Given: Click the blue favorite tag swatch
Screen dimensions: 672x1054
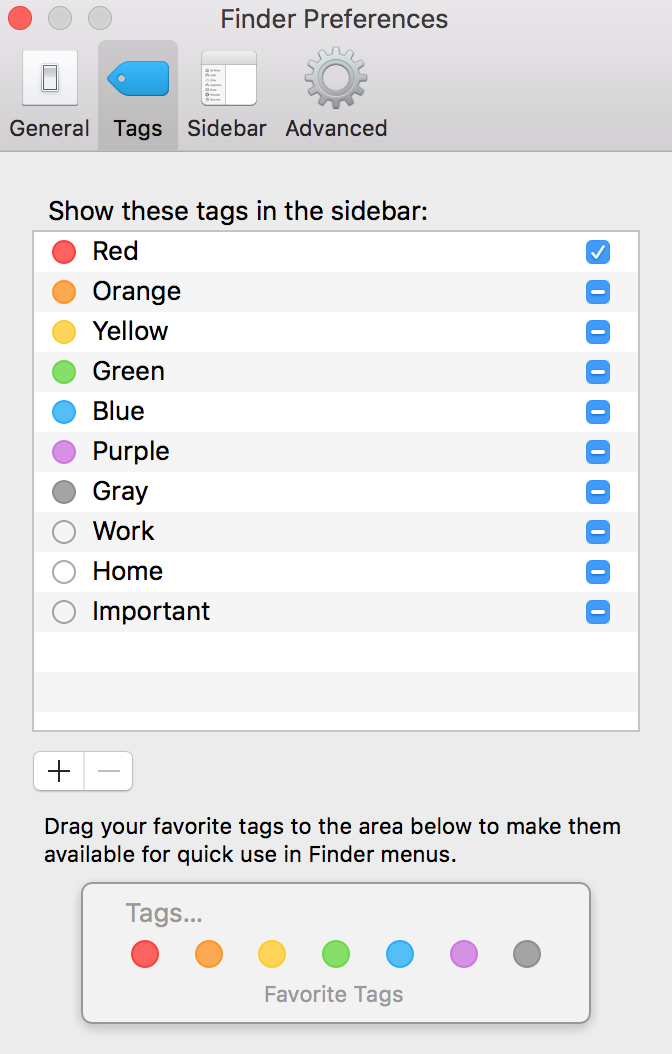Looking at the screenshot, I should click(400, 954).
